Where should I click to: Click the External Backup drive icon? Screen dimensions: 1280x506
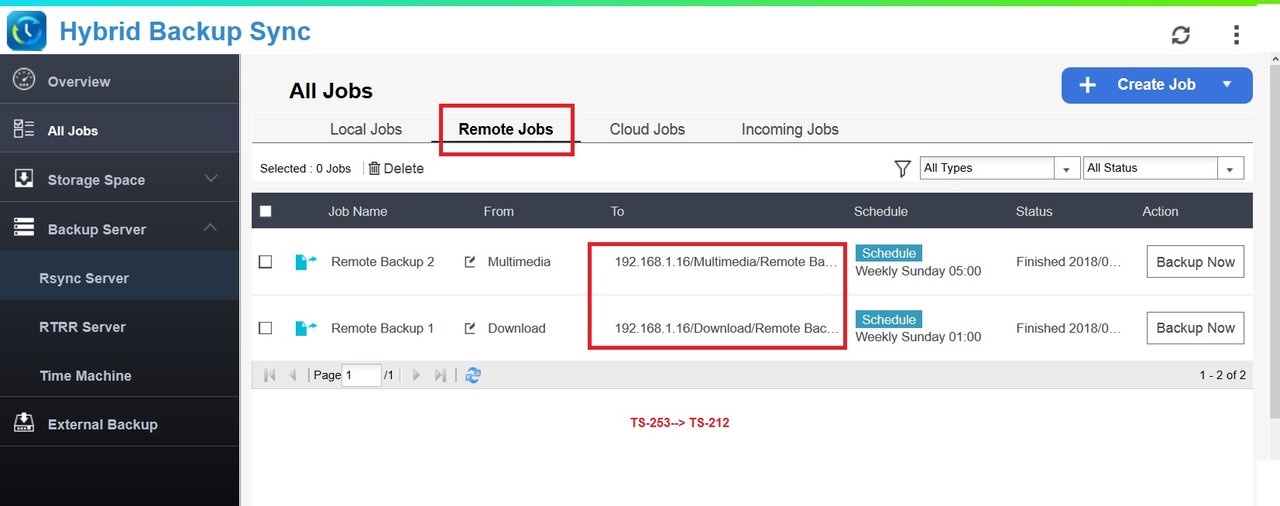click(x=24, y=424)
